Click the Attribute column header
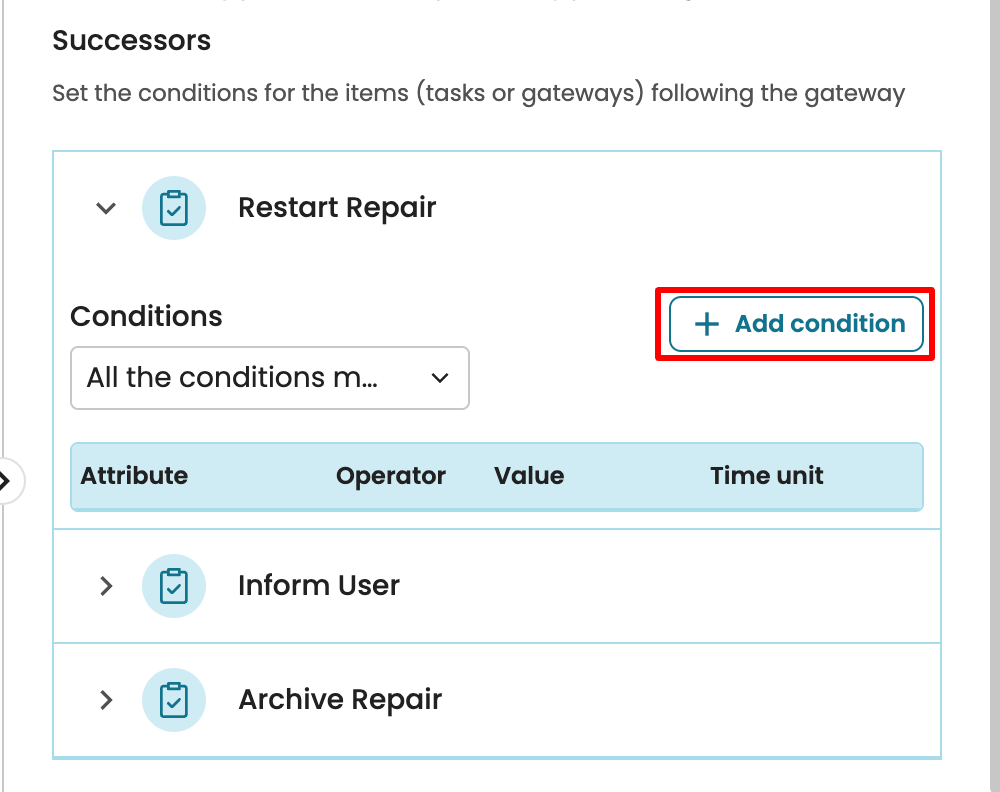The width and height of the screenshot is (1000, 792). coord(134,476)
